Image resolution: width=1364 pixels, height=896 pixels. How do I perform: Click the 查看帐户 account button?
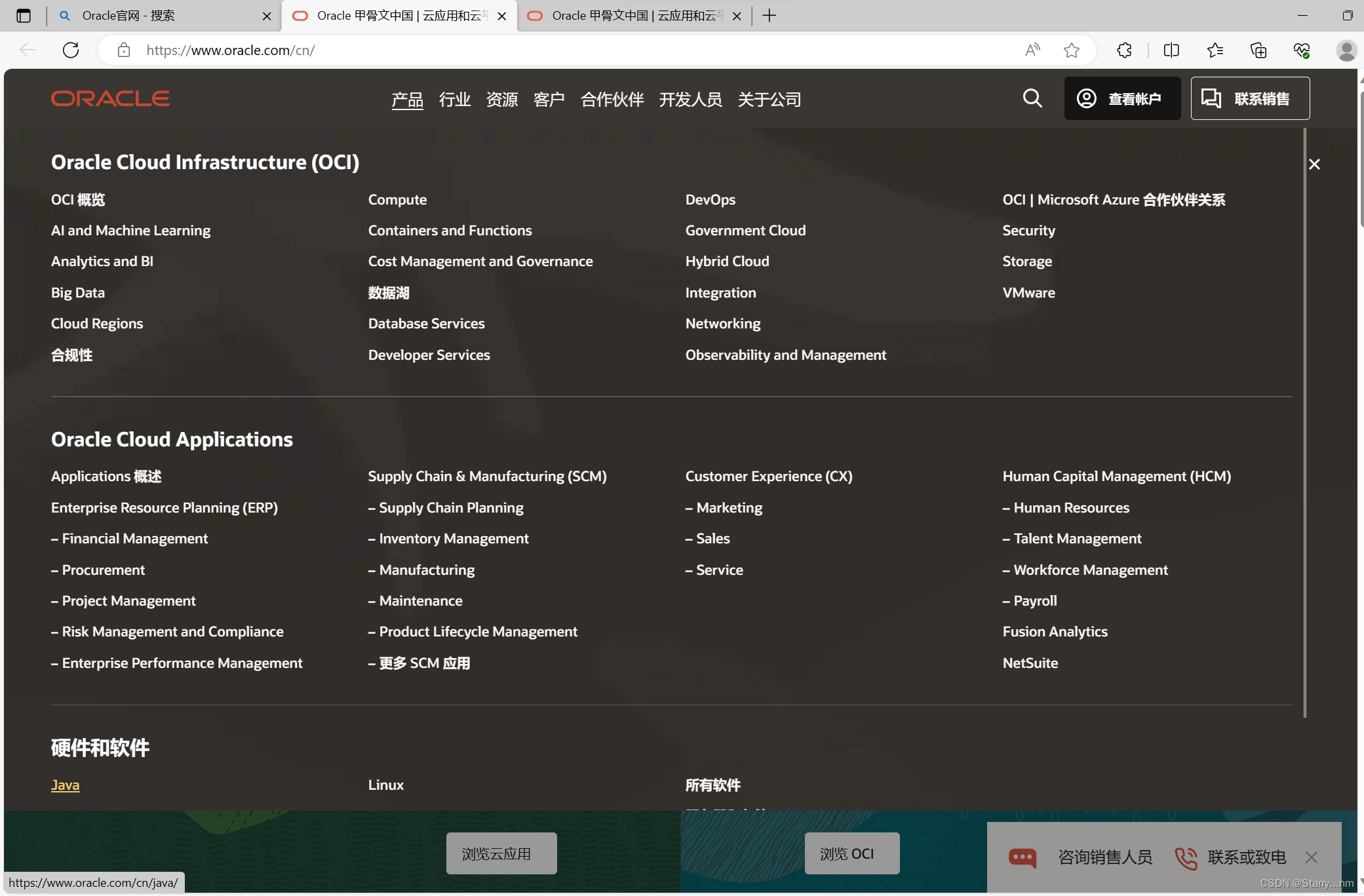click(1121, 98)
